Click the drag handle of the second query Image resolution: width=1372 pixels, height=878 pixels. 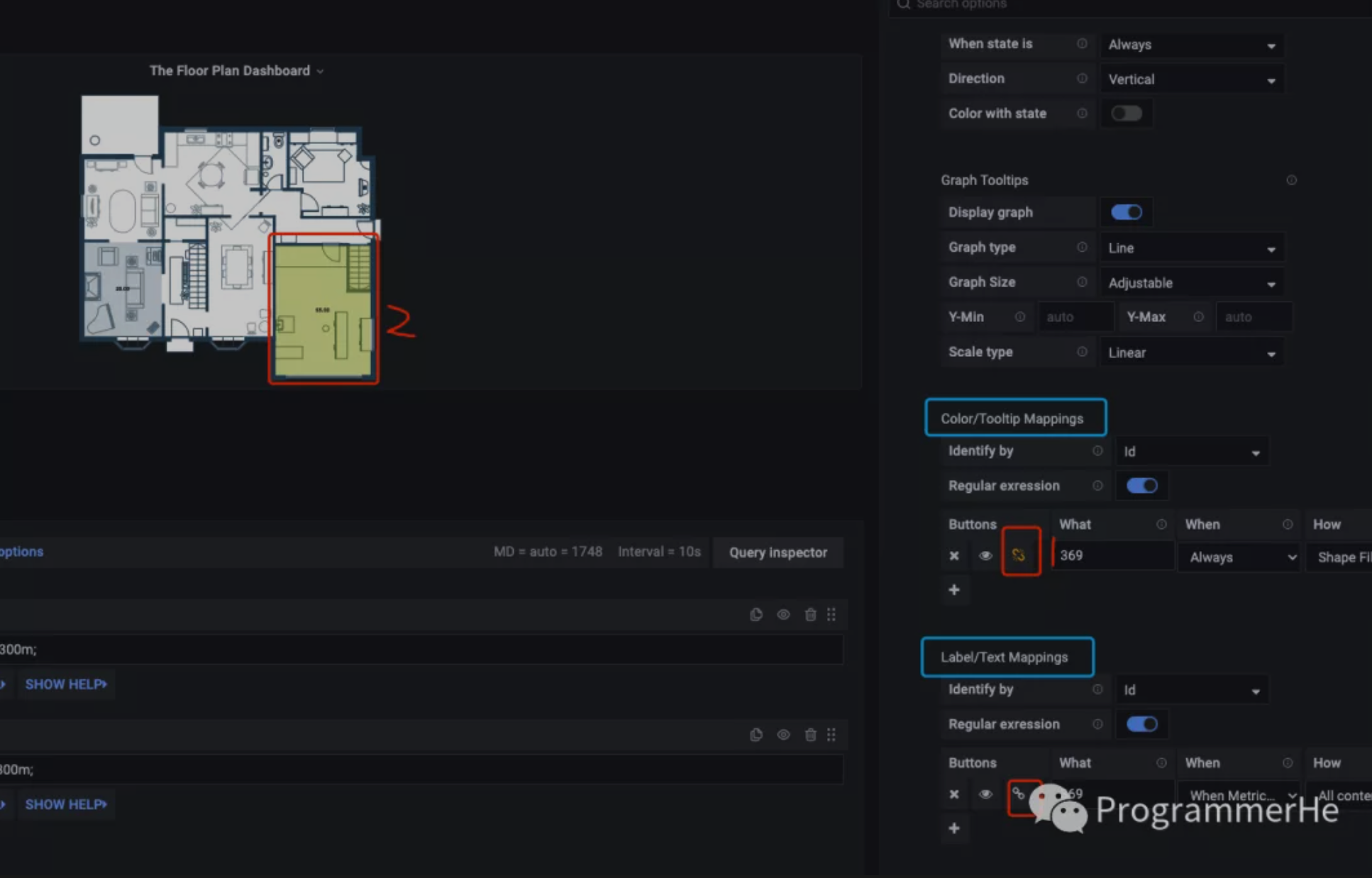[831, 735]
